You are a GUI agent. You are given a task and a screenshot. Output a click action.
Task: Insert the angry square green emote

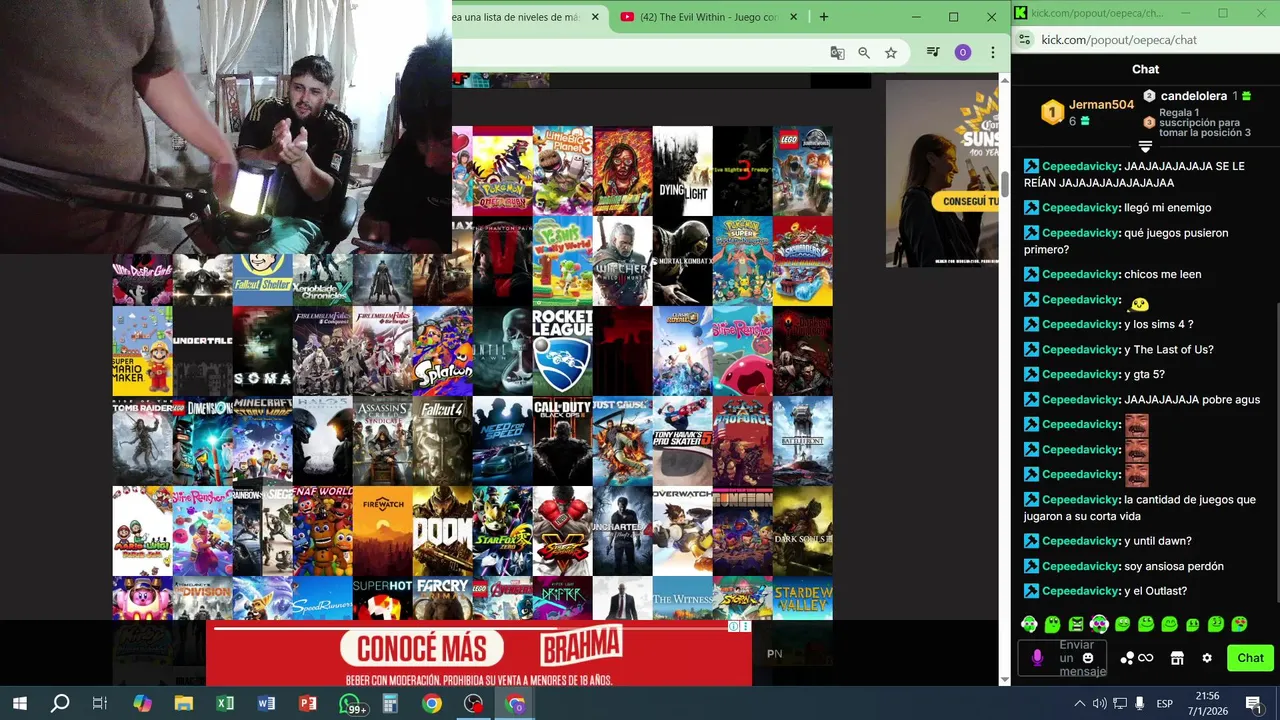tap(1076, 624)
